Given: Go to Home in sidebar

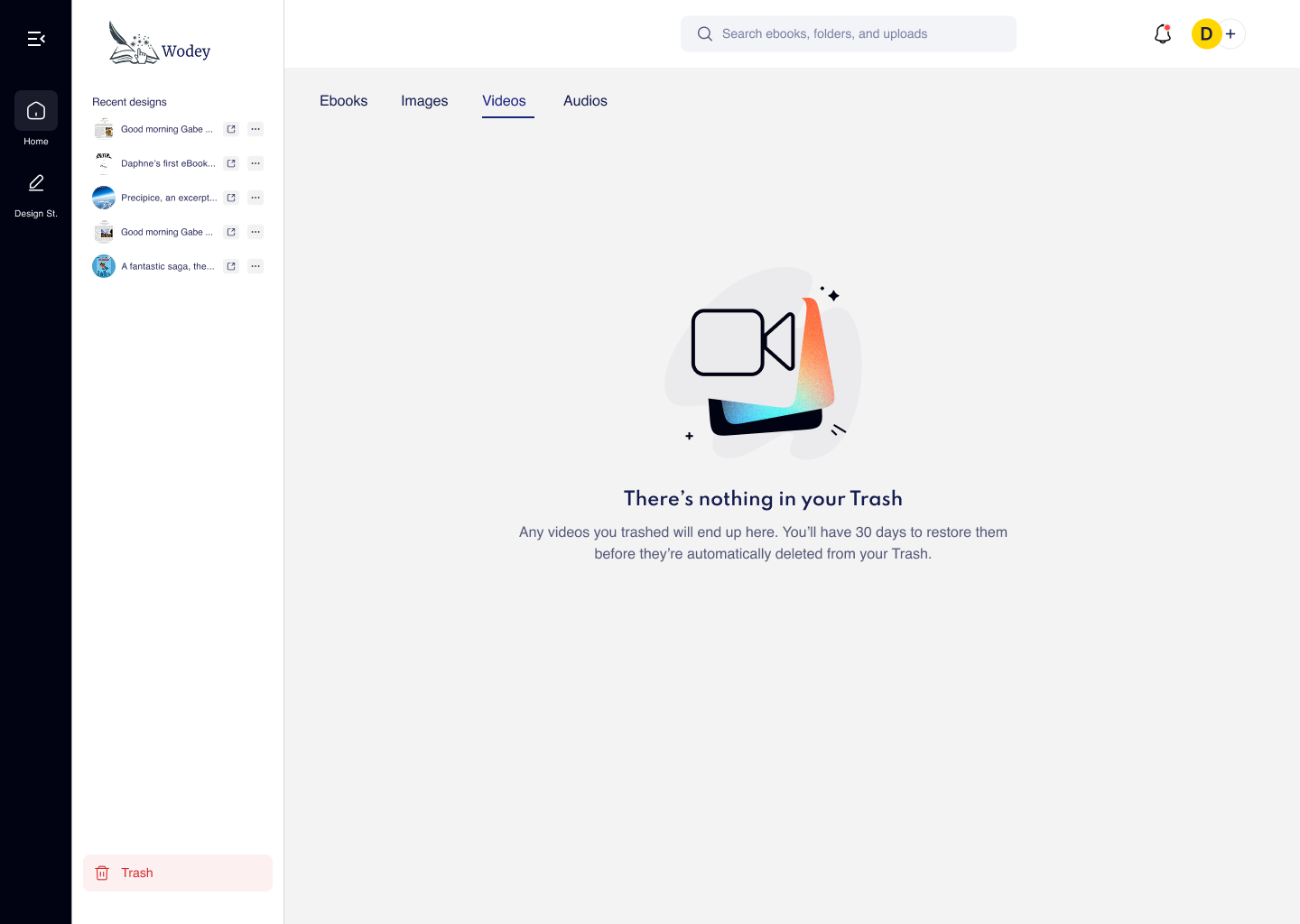Looking at the screenshot, I should click(36, 111).
